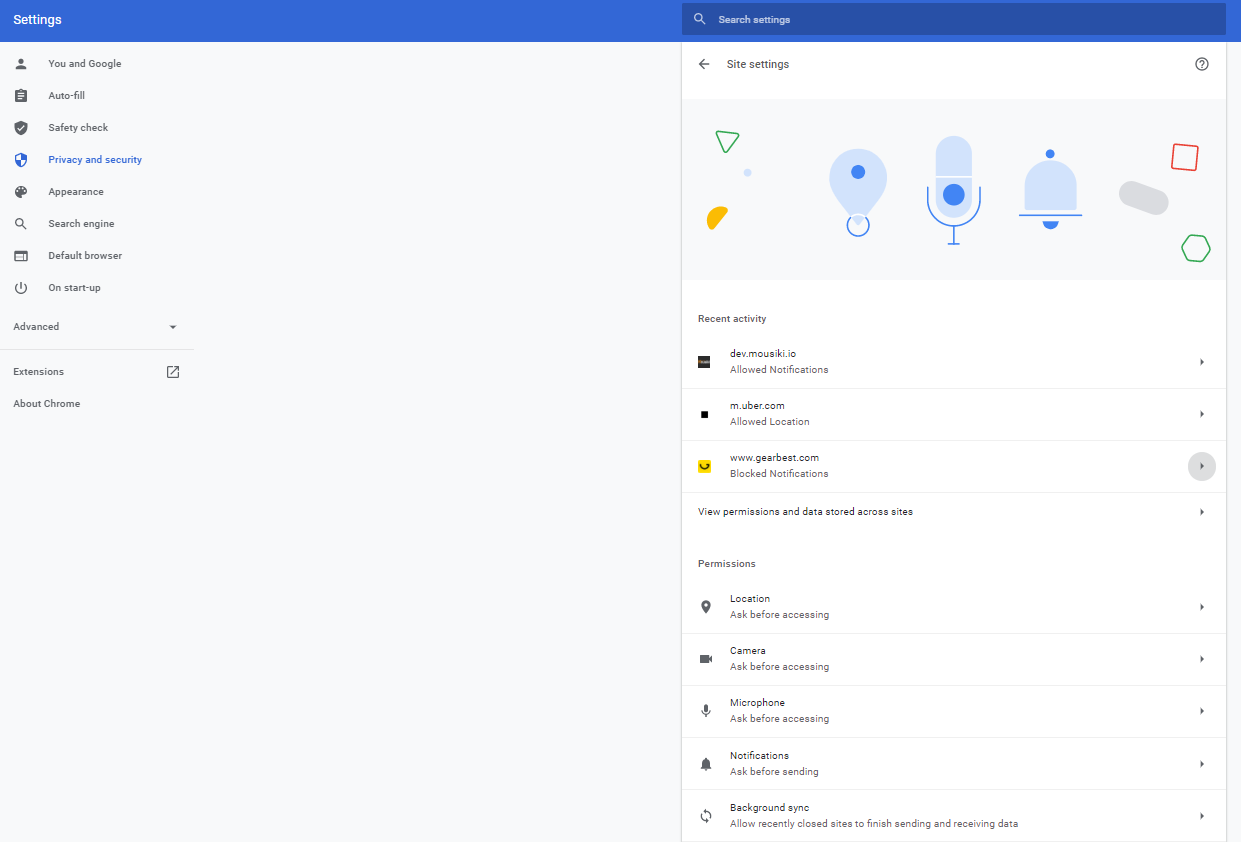Click the Camera permission icon
Image resolution: width=1241 pixels, height=842 pixels.
point(706,659)
